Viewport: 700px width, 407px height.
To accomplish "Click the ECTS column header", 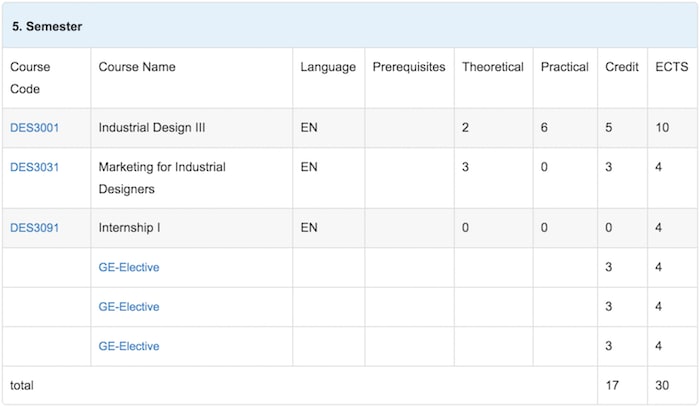I will pos(671,67).
